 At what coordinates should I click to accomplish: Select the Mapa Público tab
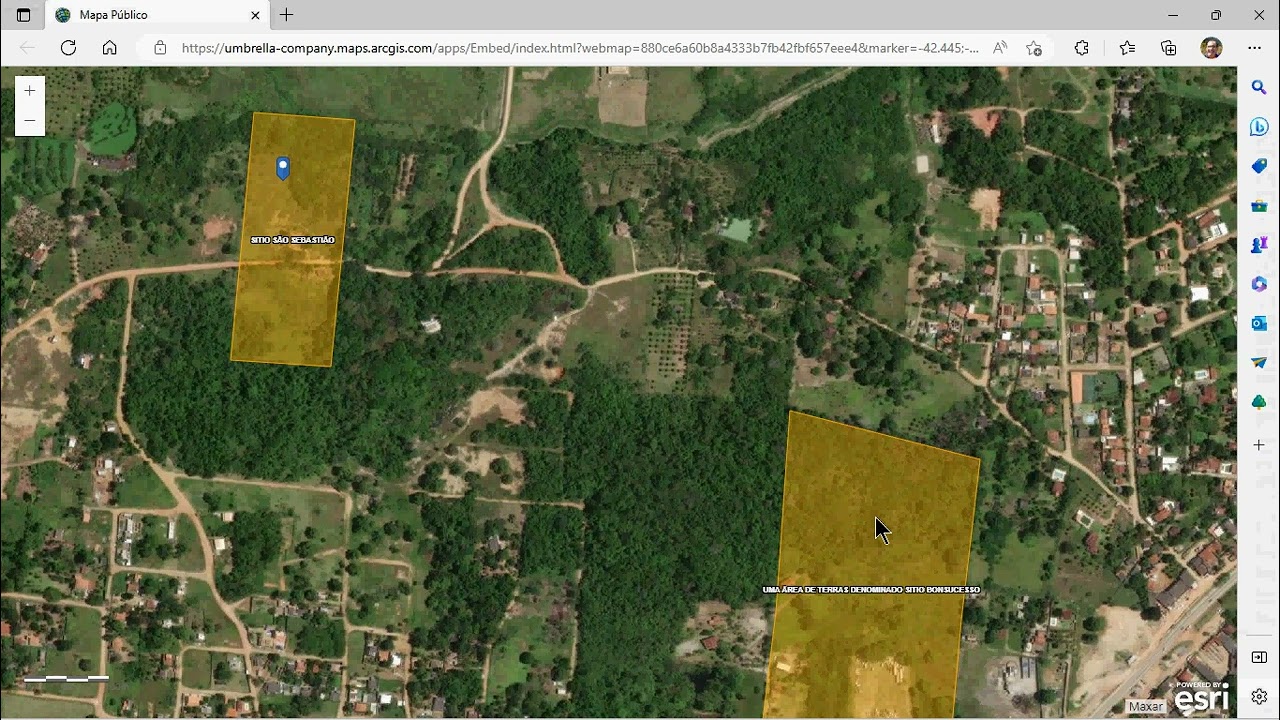pyautogui.click(x=157, y=15)
